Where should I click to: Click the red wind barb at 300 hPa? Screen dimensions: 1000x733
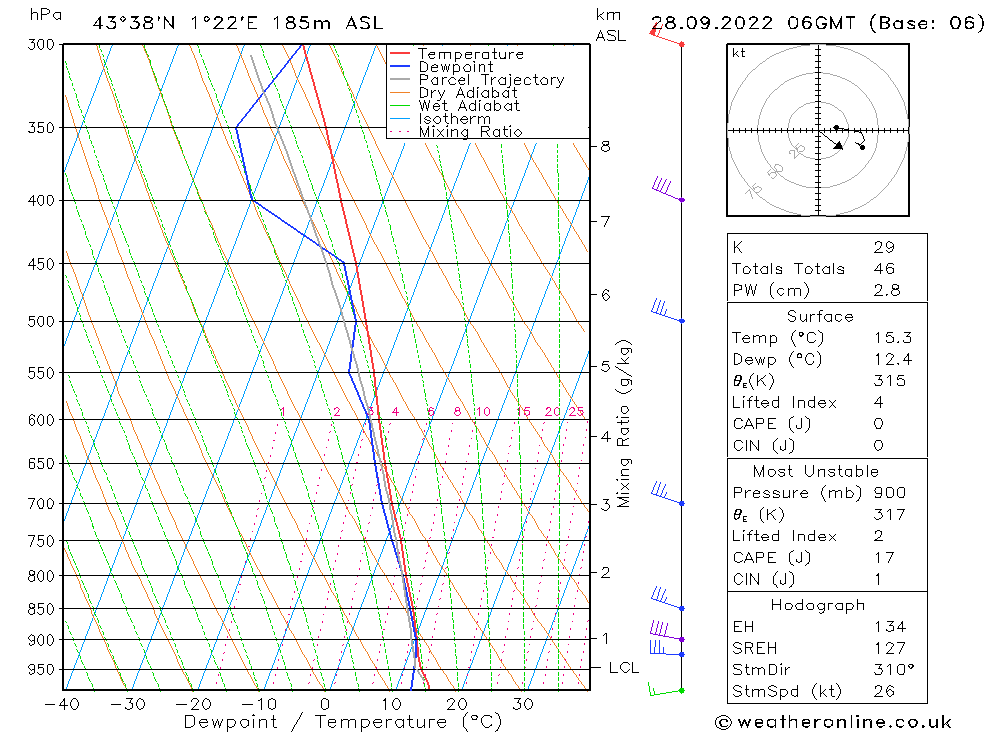click(x=667, y=36)
